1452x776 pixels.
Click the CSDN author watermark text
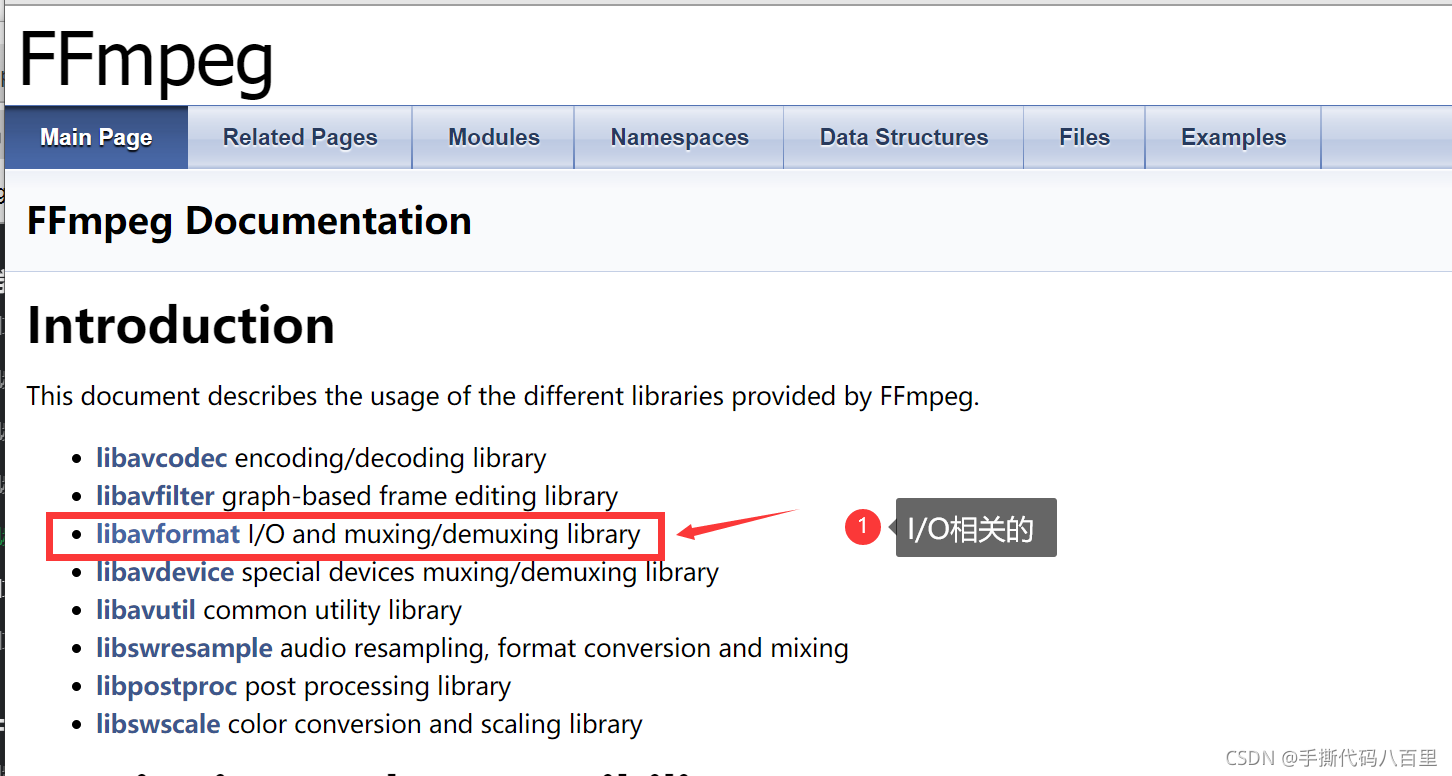1331,758
